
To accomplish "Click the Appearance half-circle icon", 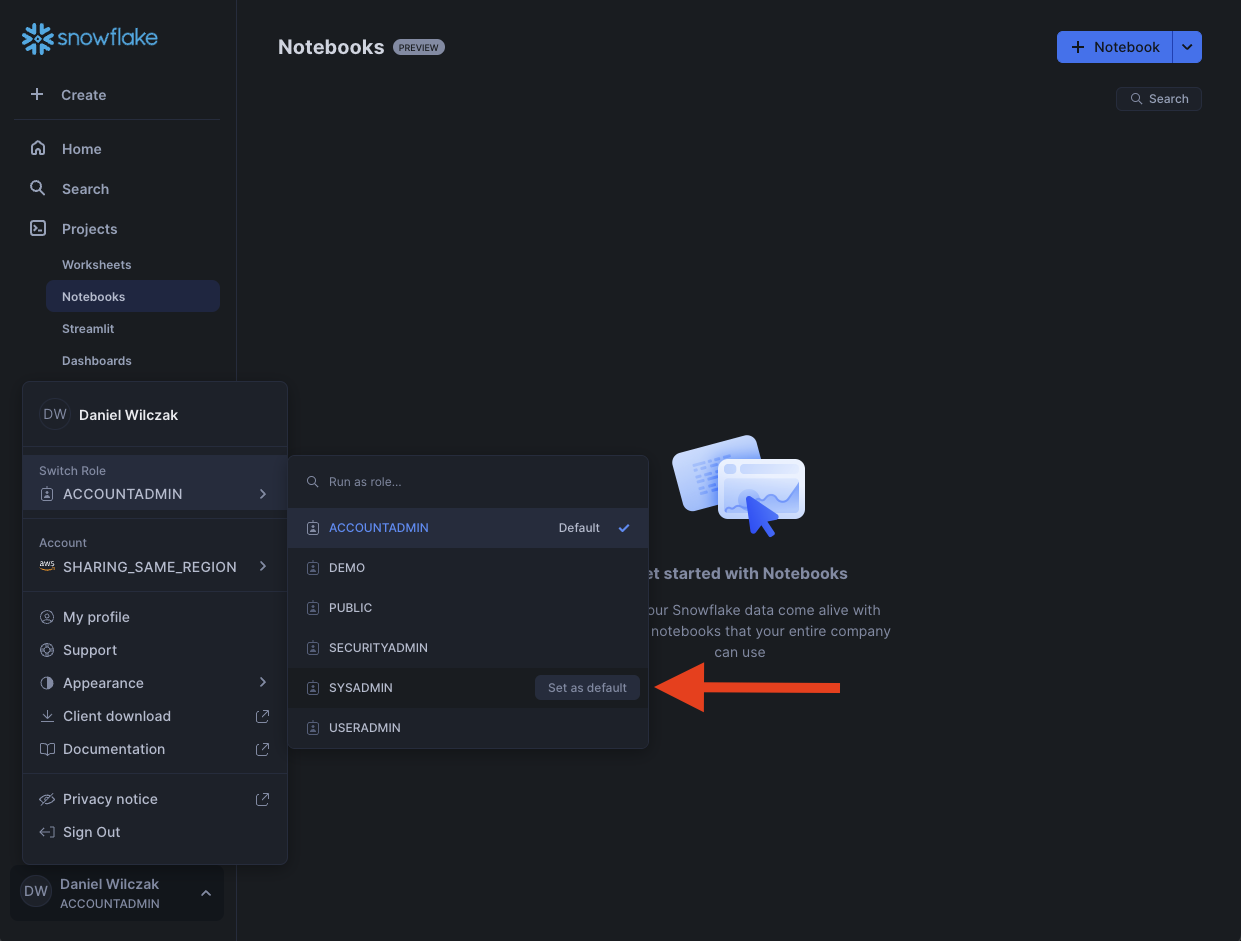I will coord(46,683).
